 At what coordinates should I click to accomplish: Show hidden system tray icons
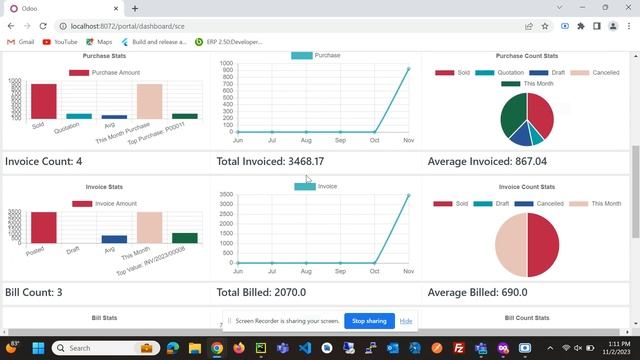click(x=550, y=348)
